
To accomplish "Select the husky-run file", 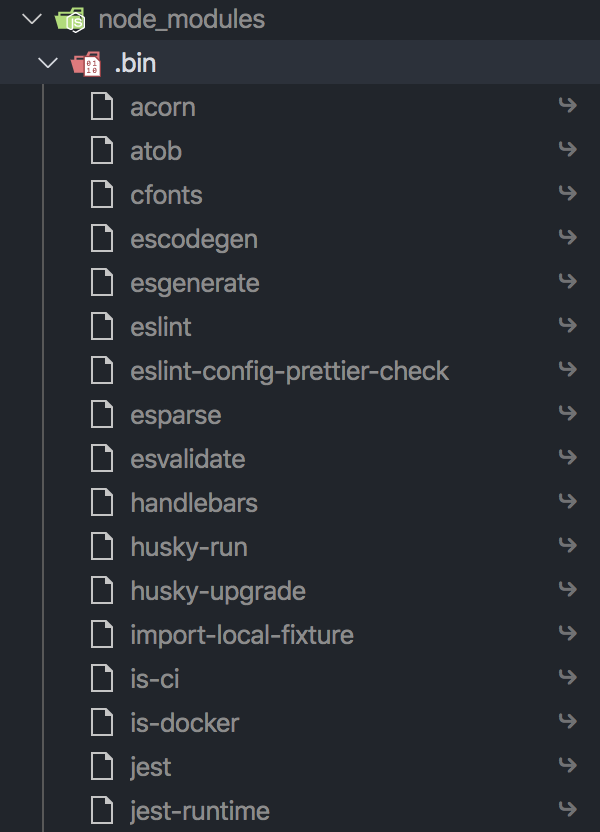I will (300, 547).
